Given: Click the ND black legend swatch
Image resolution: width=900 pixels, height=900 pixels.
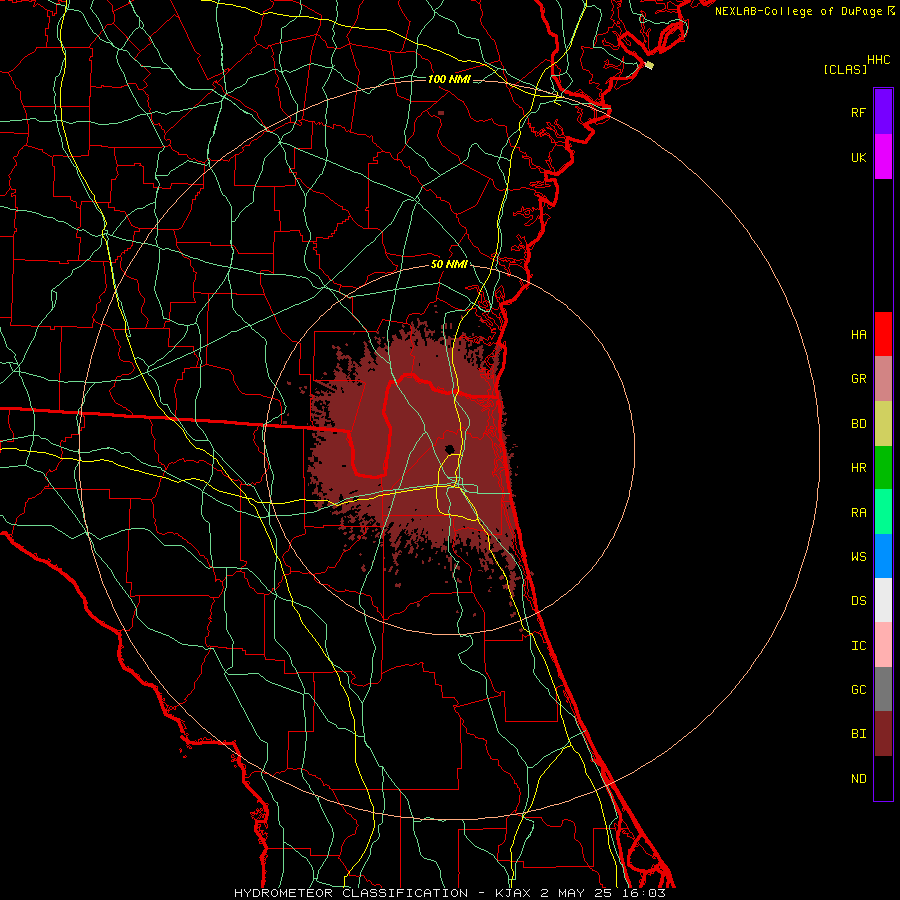Looking at the screenshot, I should (883, 778).
